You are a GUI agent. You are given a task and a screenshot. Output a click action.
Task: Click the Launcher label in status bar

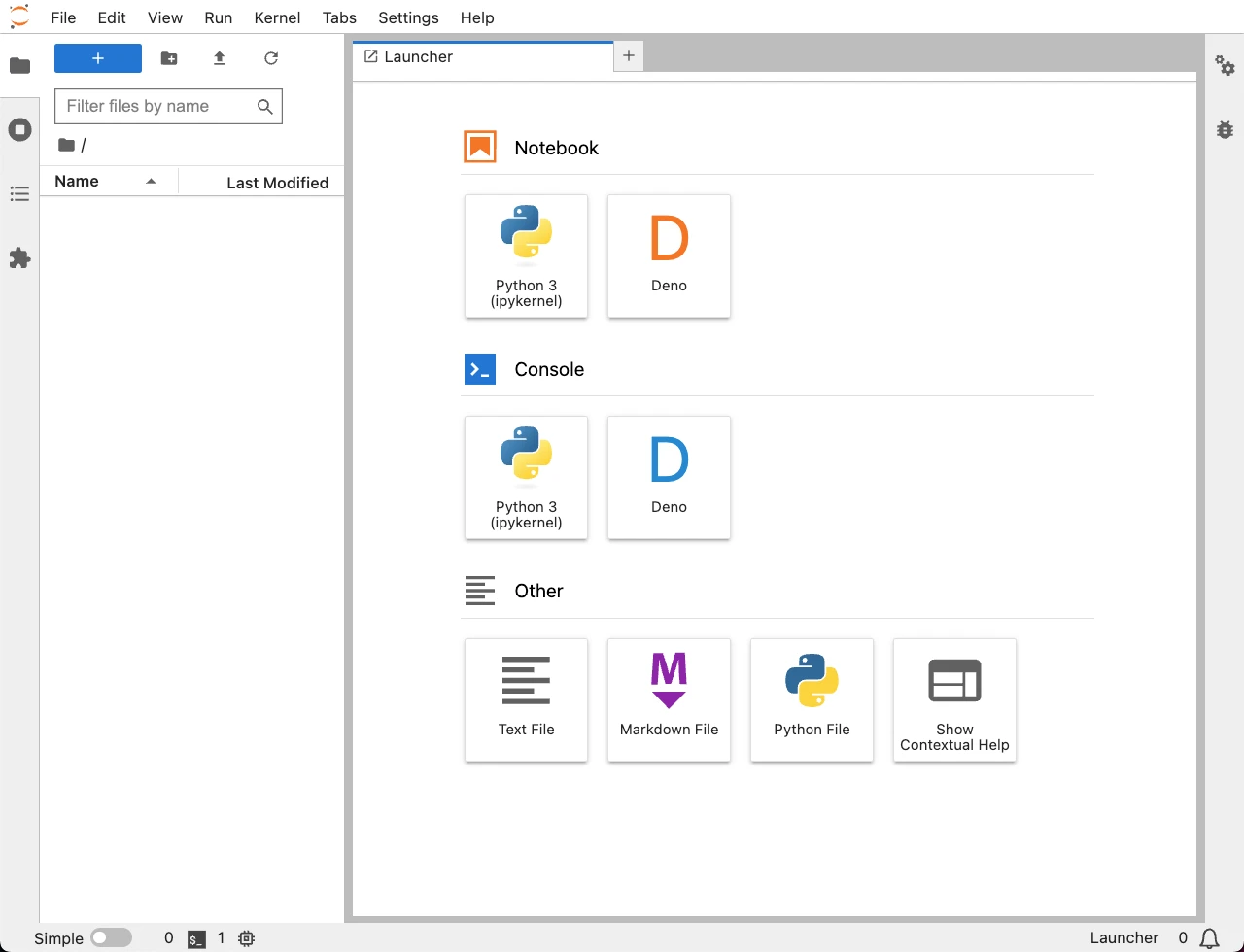pyautogui.click(x=1124, y=937)
